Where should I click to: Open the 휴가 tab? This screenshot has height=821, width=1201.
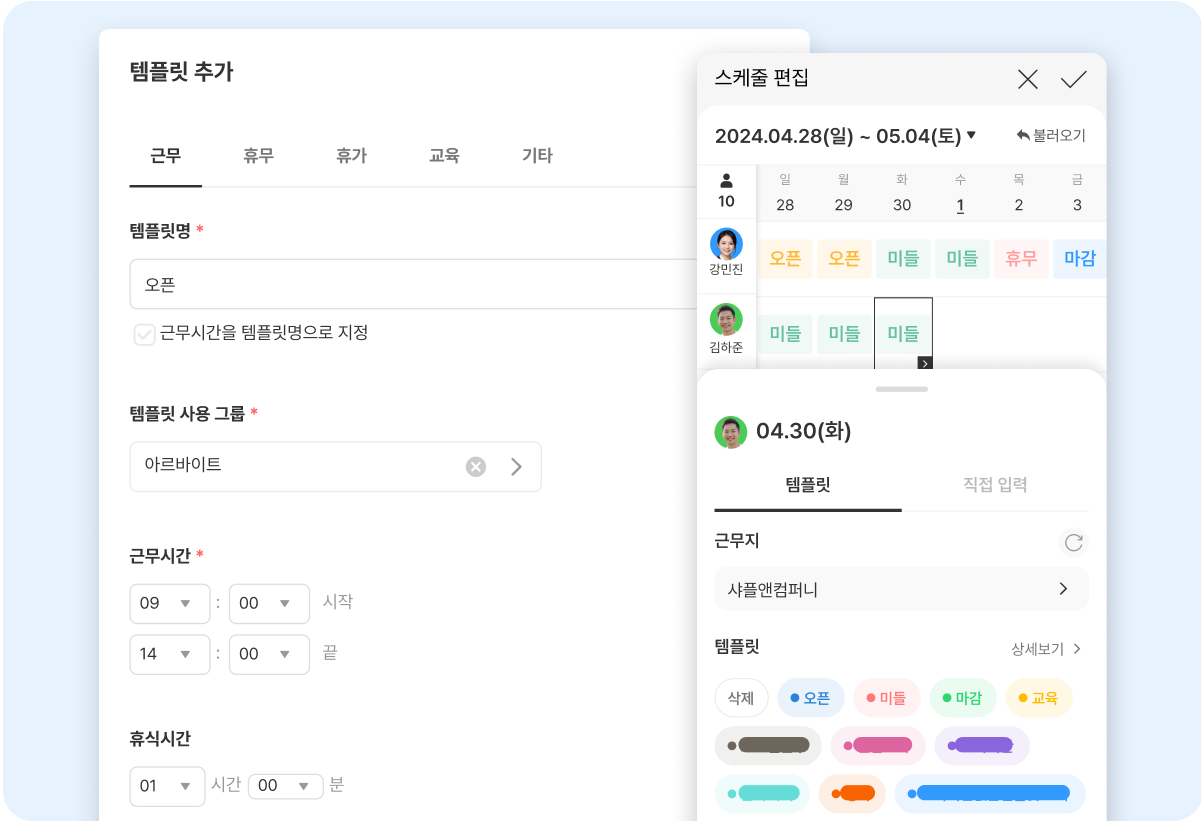coord(351,156)
